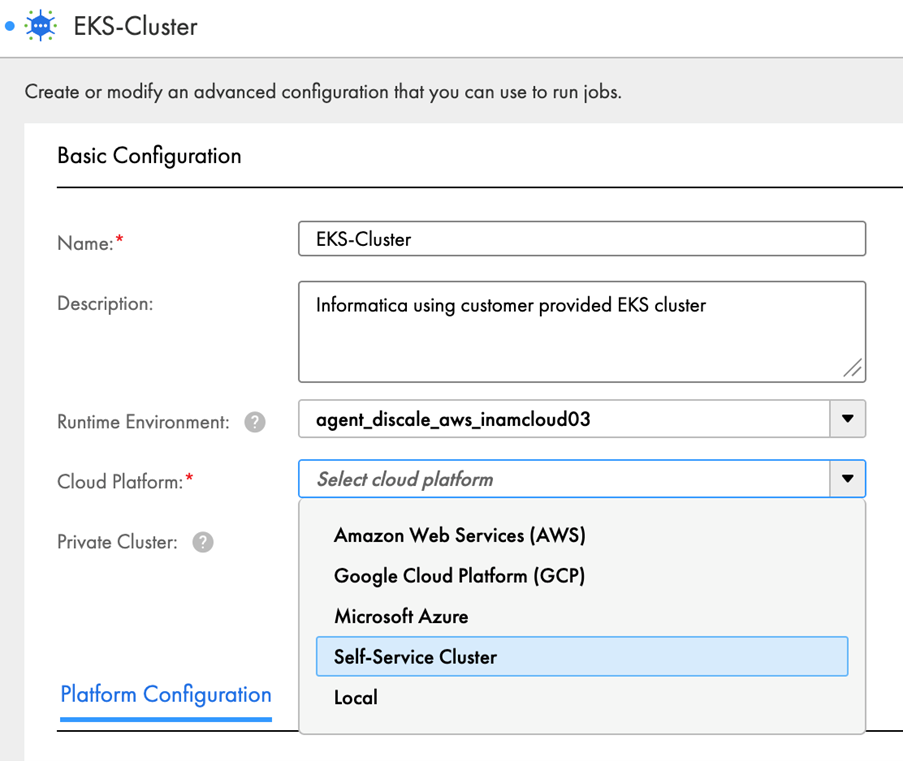This screenshot has height=761, width=903.
Task: Collapse the Cloud Platform dropdown arrow
Action: pyautogui.click(x=847, y=479)
